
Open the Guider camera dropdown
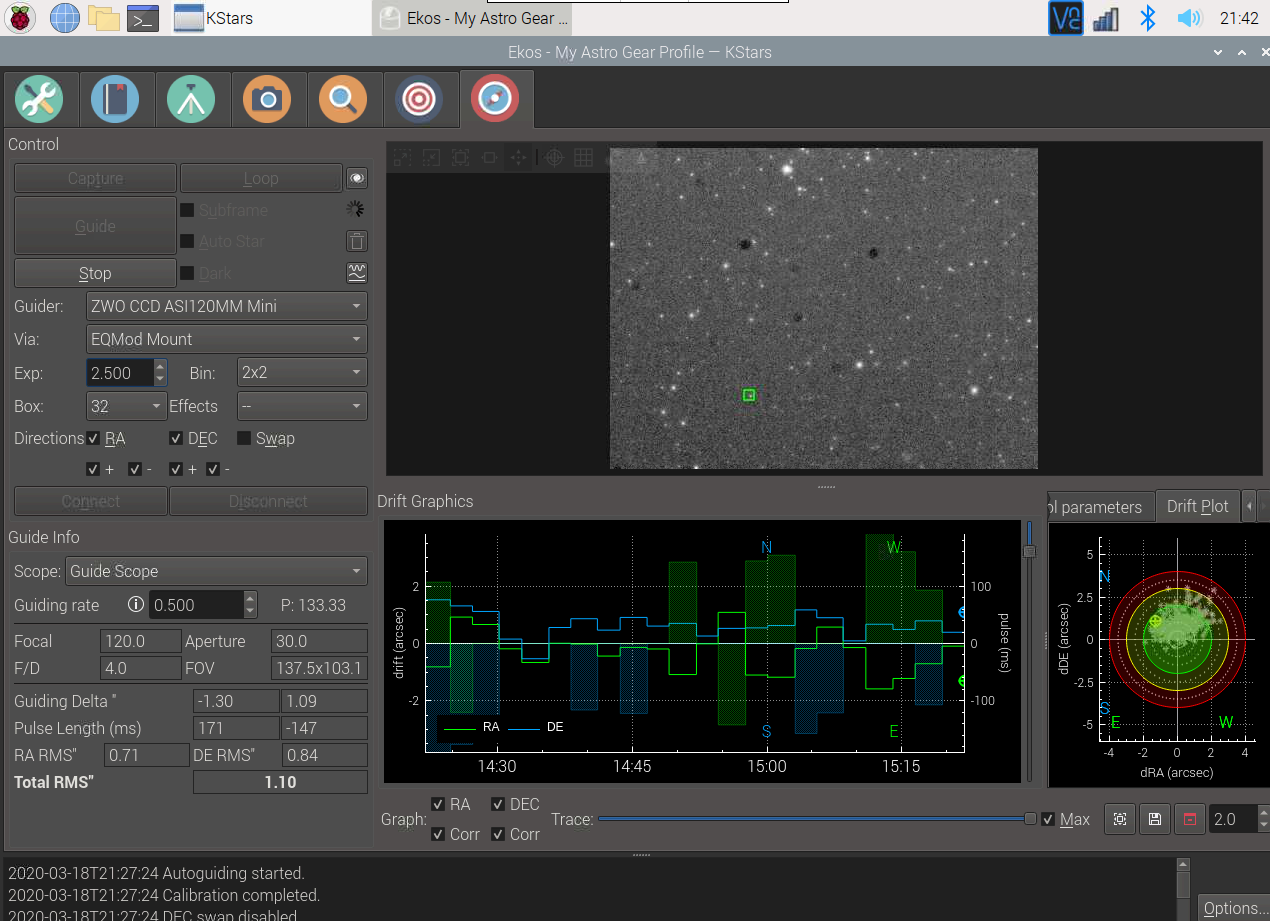tap(227, 306)
